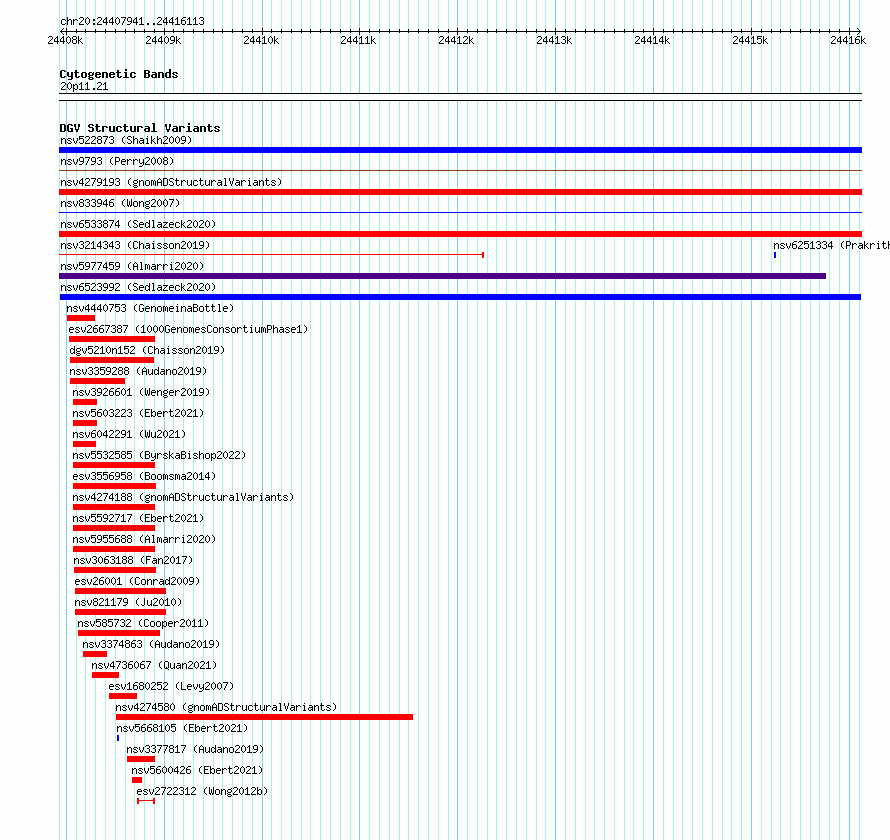Click the nsv3214343 (Chaisson2019) label
Viewport: 890px width, 840px height.
[135, 245]
